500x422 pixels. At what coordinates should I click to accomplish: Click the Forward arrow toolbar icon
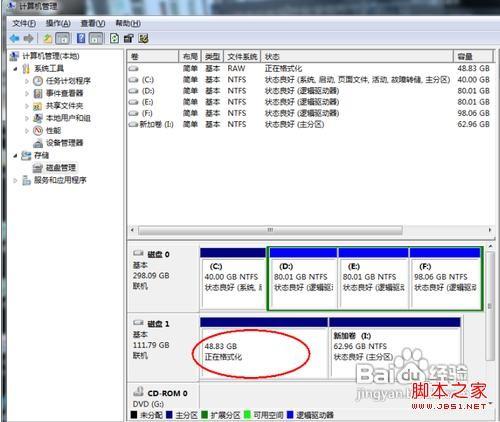click(28, 39)
